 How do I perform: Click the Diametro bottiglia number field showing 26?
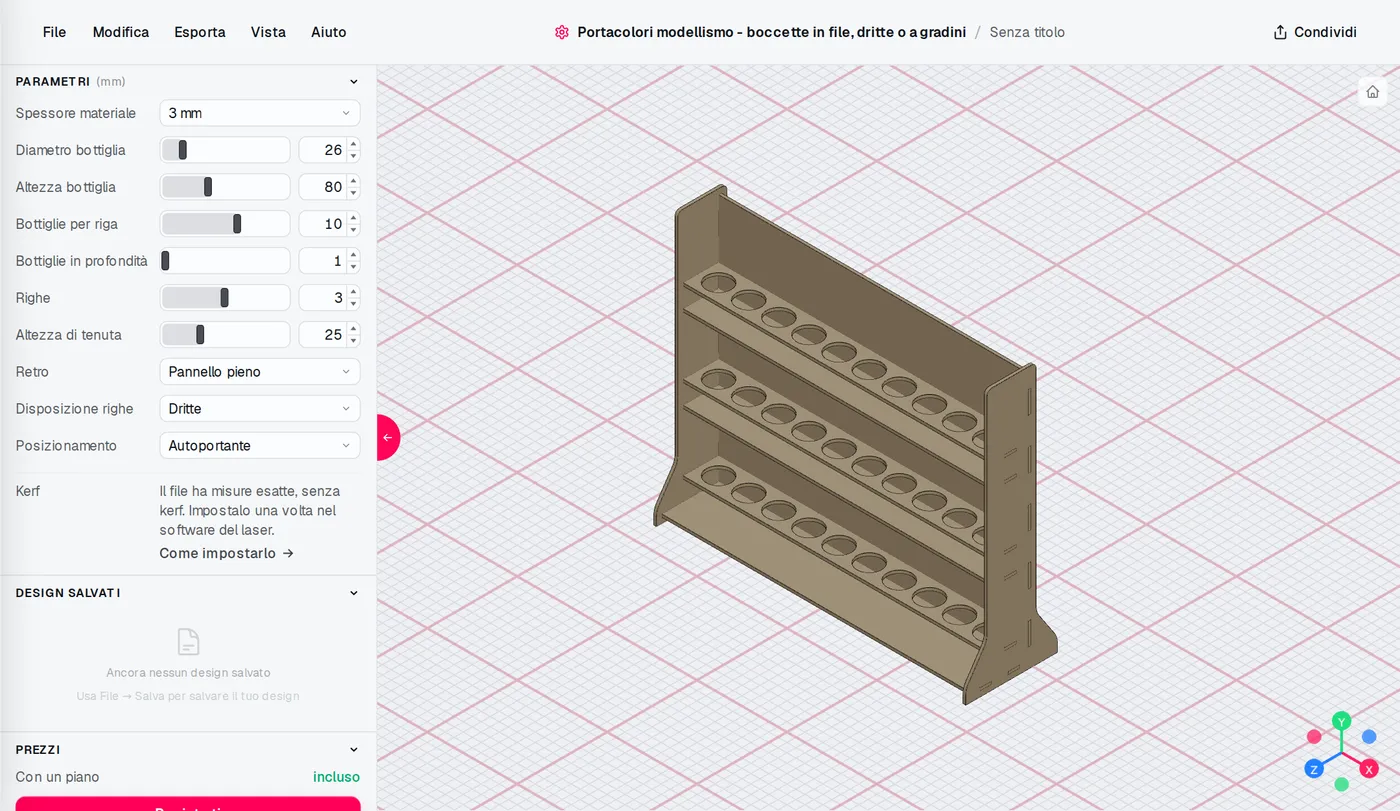click(x=329, y=150)
